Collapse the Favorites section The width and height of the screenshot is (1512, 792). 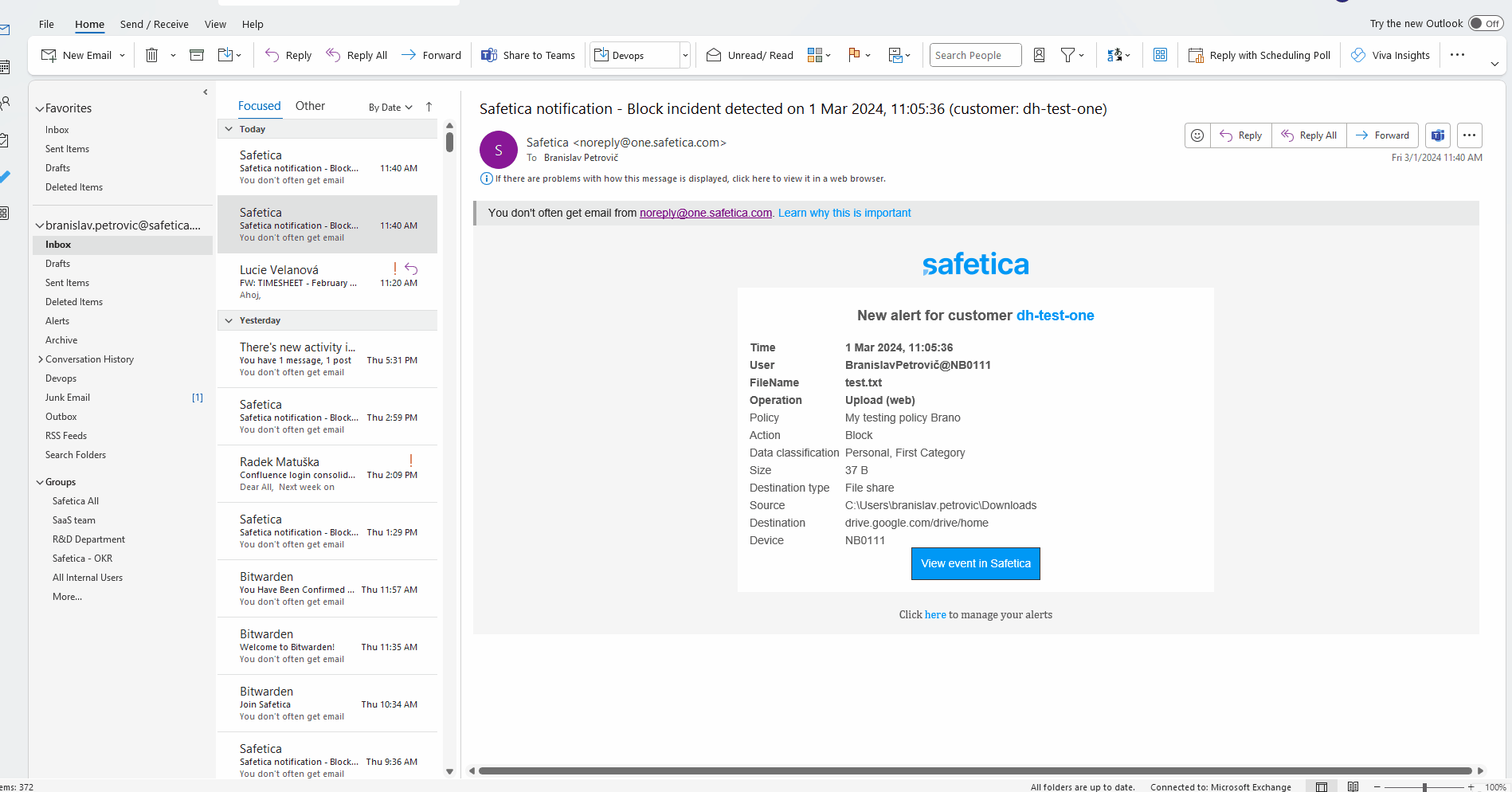click(x=40, y=108)
